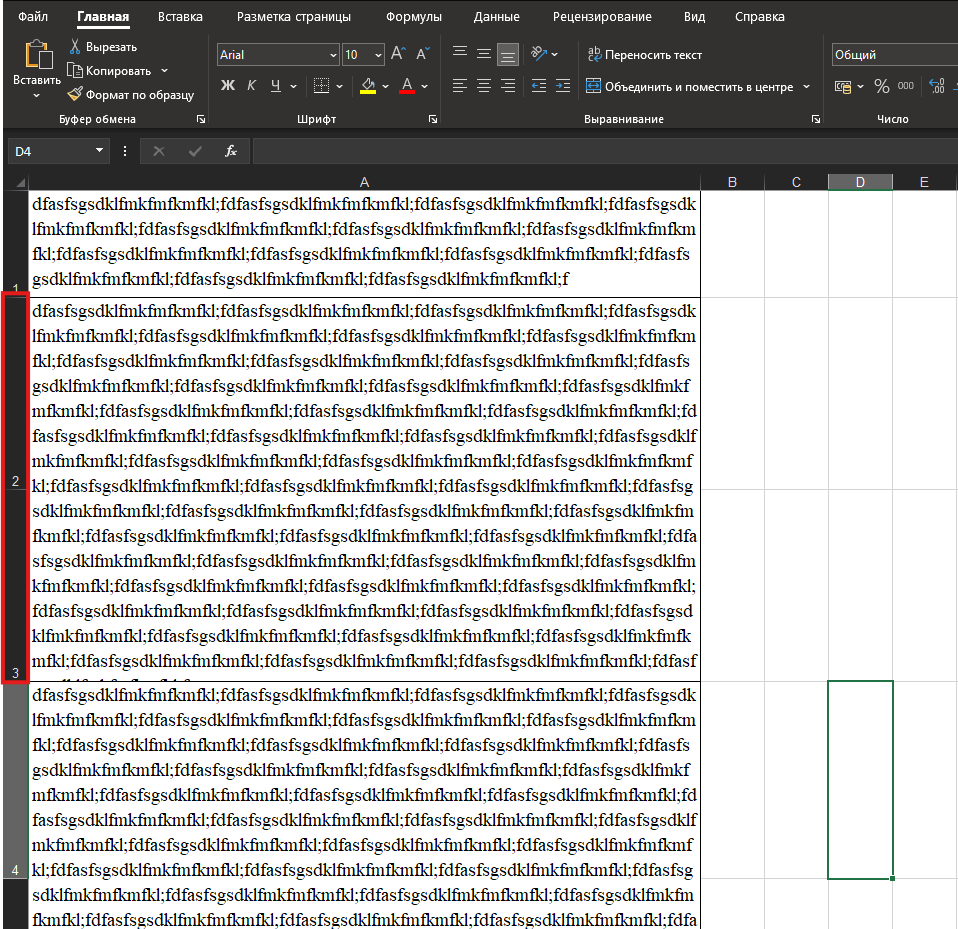
Task: Select row 4 header
Action: 15,780
